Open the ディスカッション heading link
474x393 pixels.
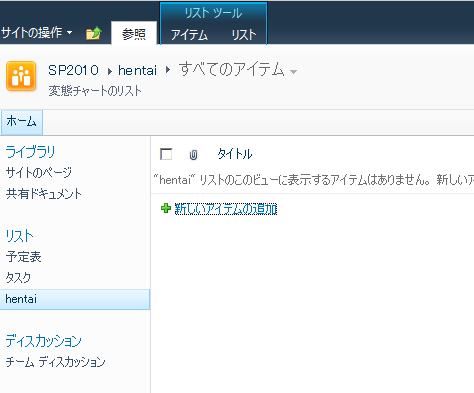[43, 341]
